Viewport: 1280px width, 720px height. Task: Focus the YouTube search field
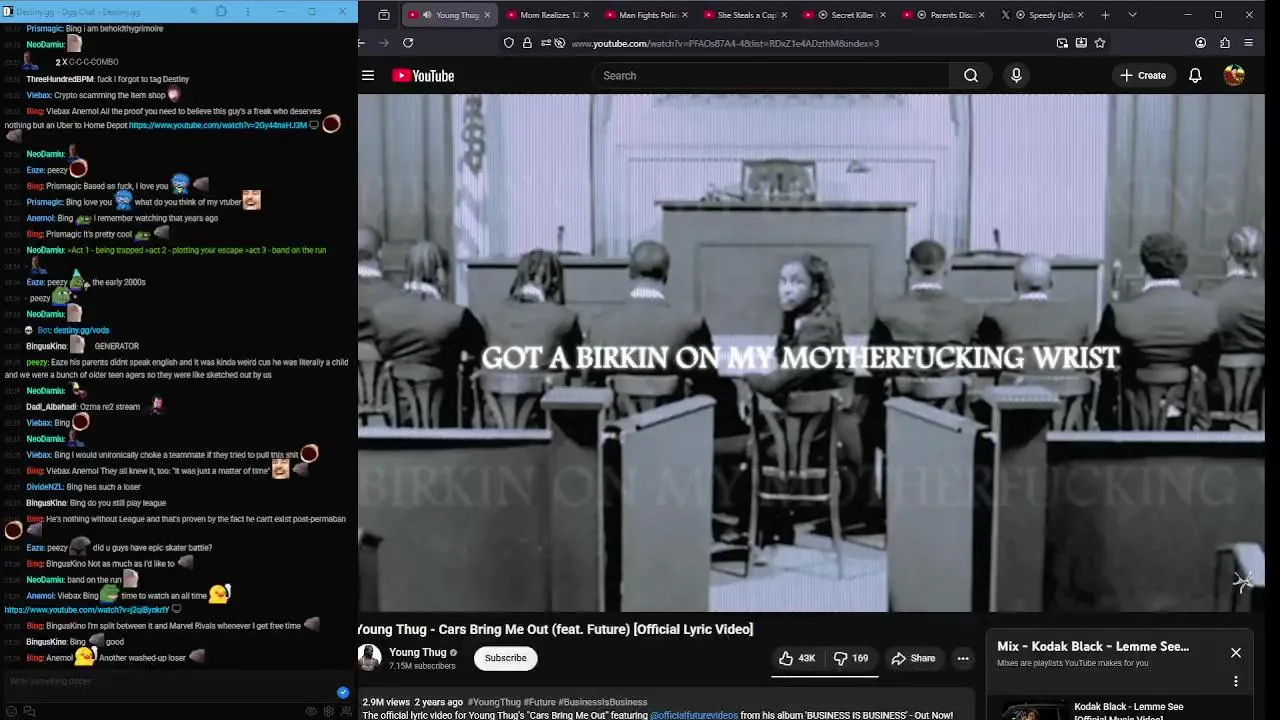[771, 76]
